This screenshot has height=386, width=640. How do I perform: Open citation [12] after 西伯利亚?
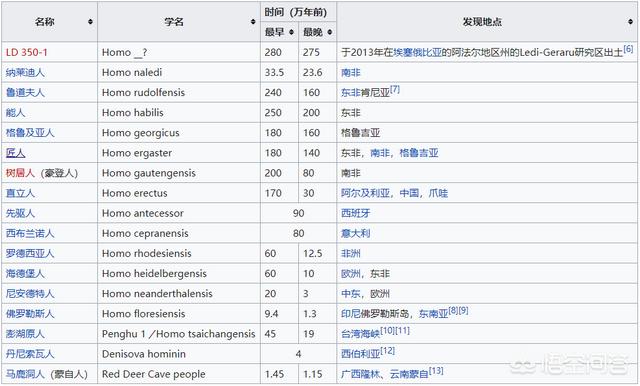coord(388,351)
